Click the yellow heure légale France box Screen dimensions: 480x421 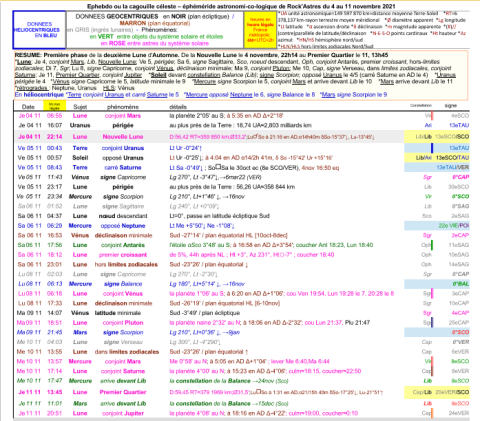260,30
